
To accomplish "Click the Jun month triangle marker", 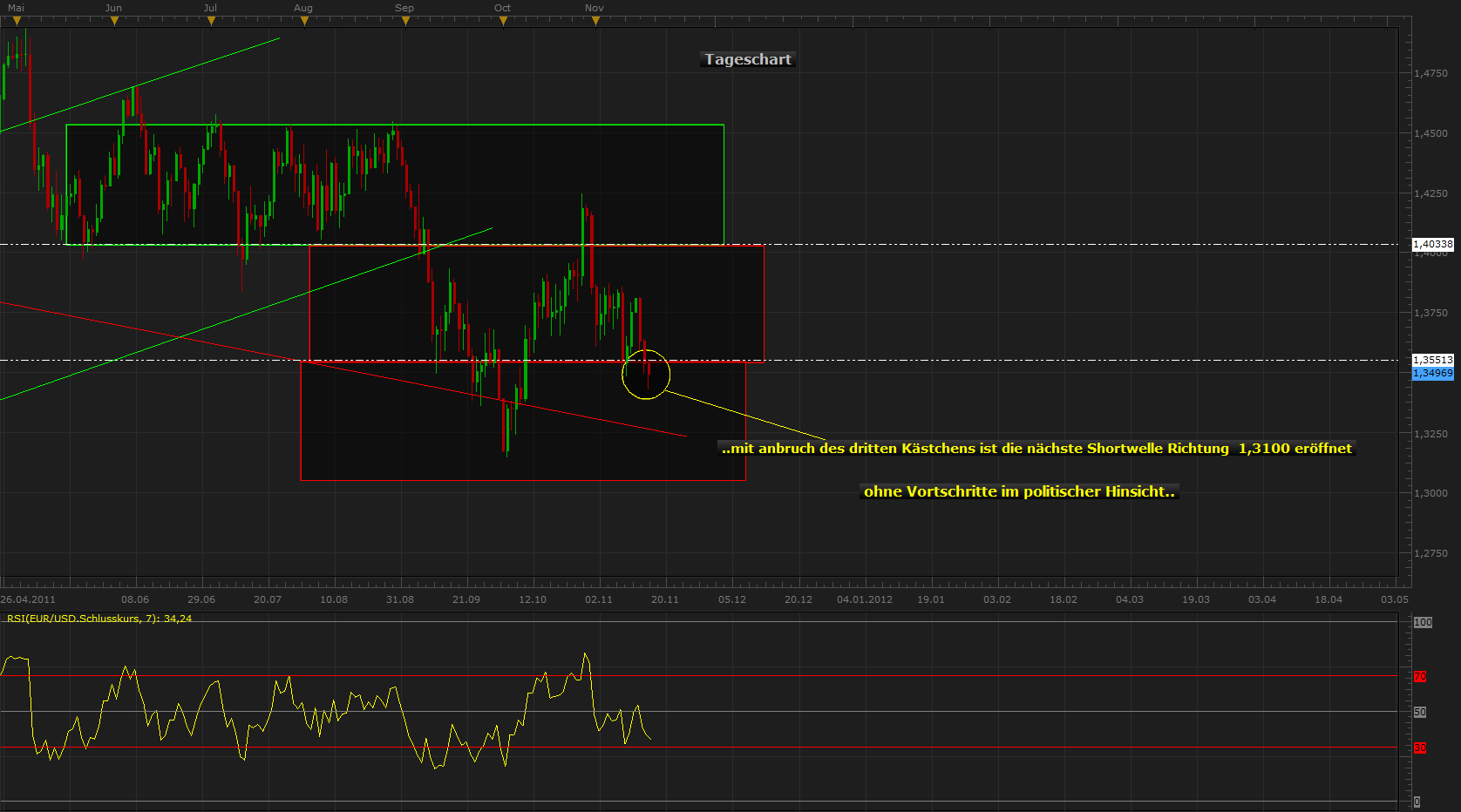I will coord(114,21).
